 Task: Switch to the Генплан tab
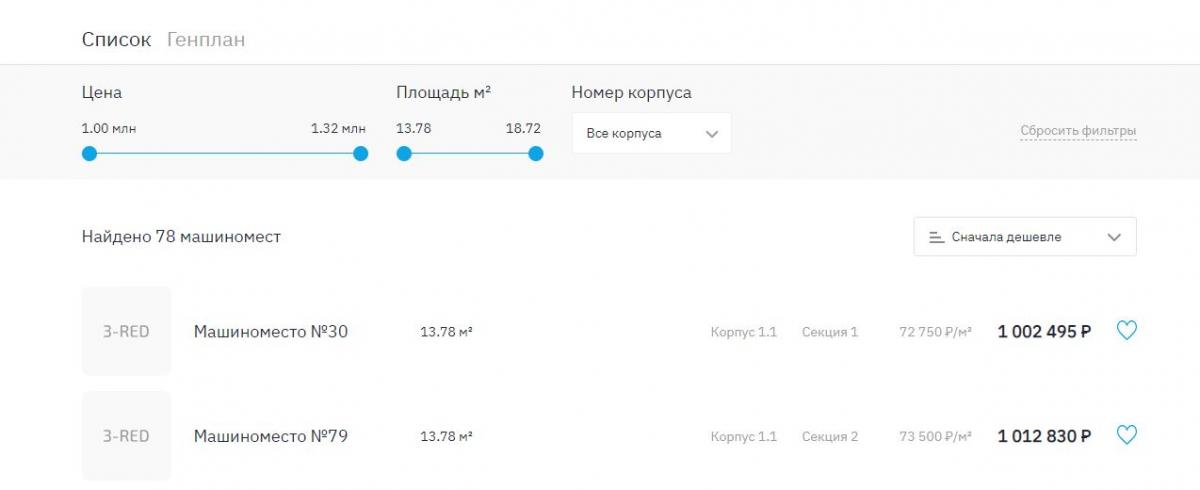pyautogui.click(x=206, y=40)
